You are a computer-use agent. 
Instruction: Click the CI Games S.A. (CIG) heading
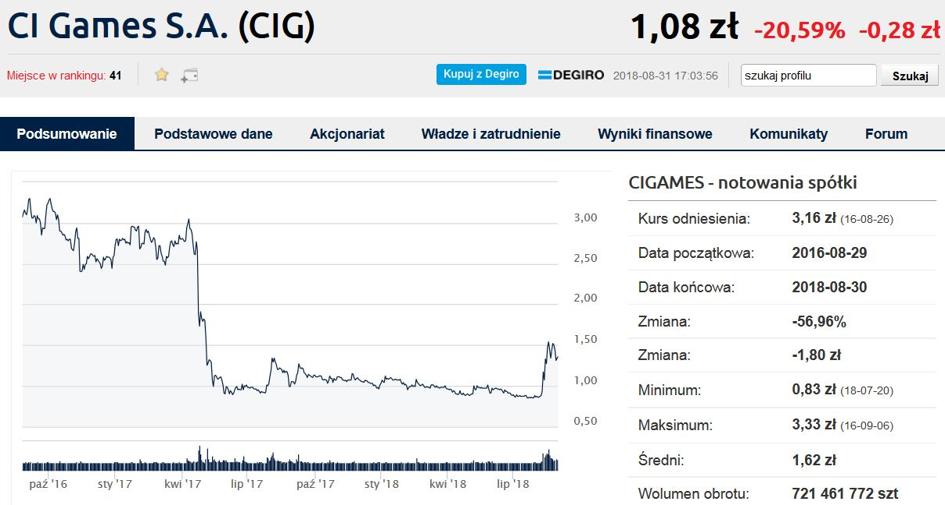click(x=161, y=26)
